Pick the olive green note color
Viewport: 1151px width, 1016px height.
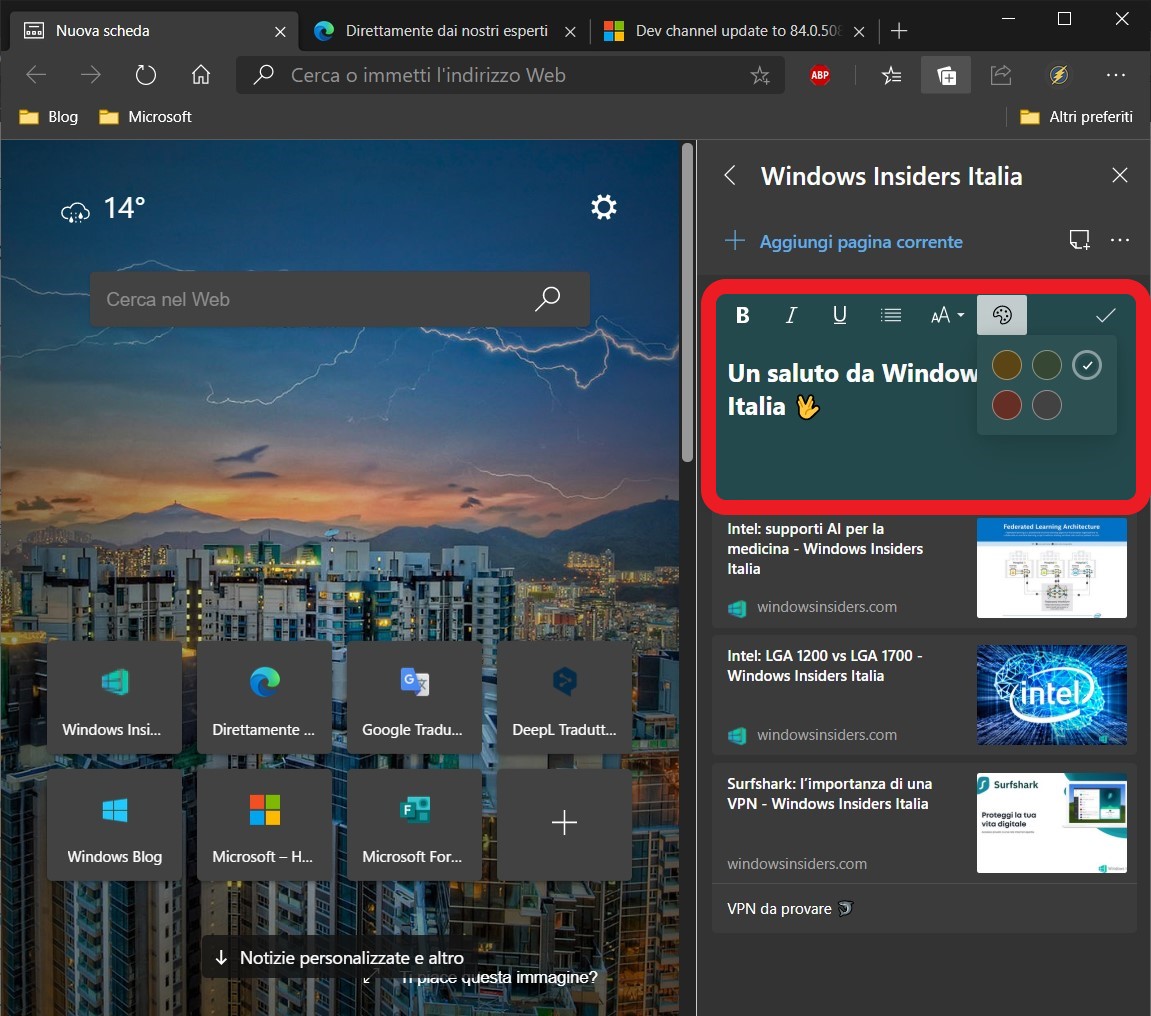click(1047, 365)
